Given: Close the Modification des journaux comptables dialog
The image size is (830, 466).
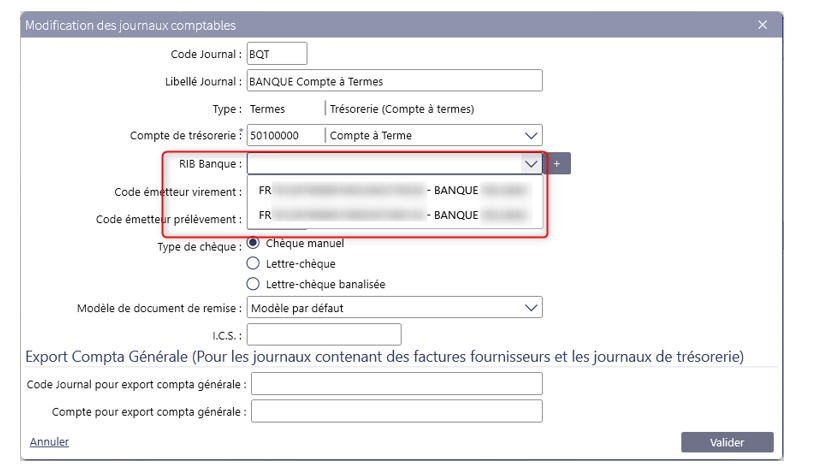Looking at the screenshot, I should [x=762, y=25].
